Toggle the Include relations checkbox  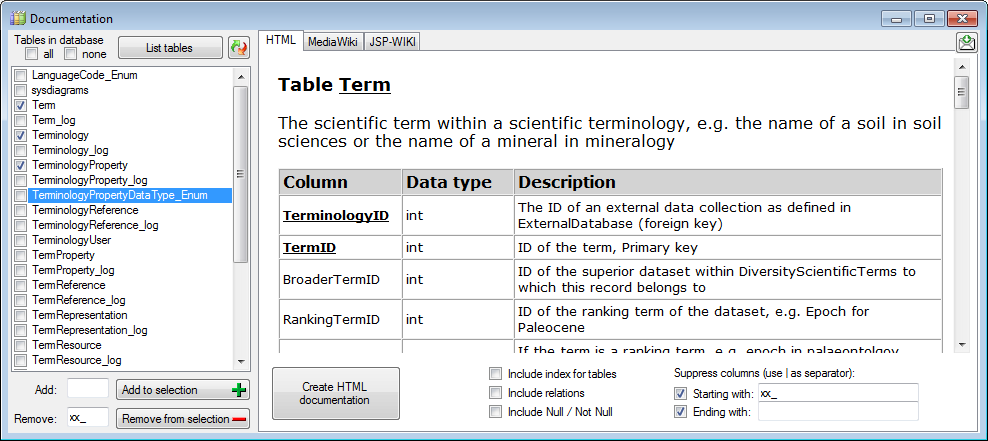pos(496,393)
